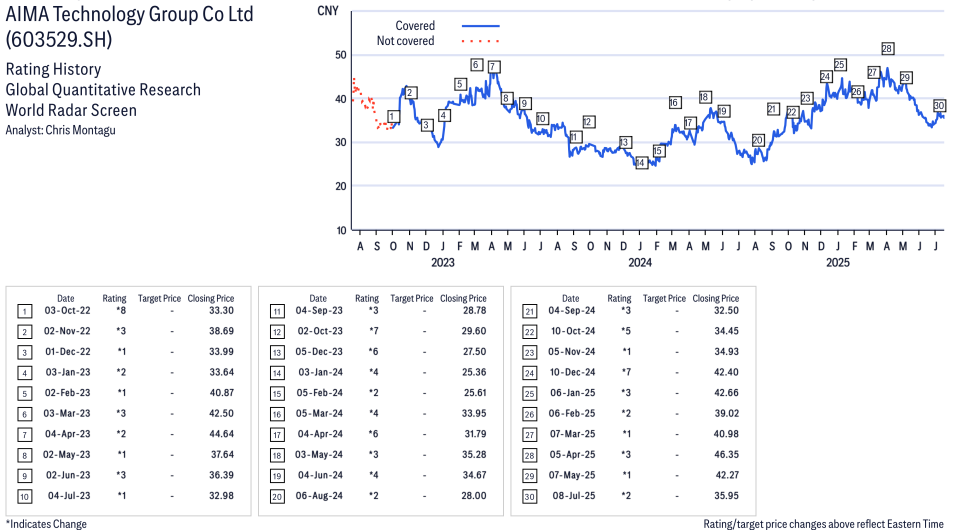
Task: Click Rating header in the third table
Action: [x=619, y=299]
